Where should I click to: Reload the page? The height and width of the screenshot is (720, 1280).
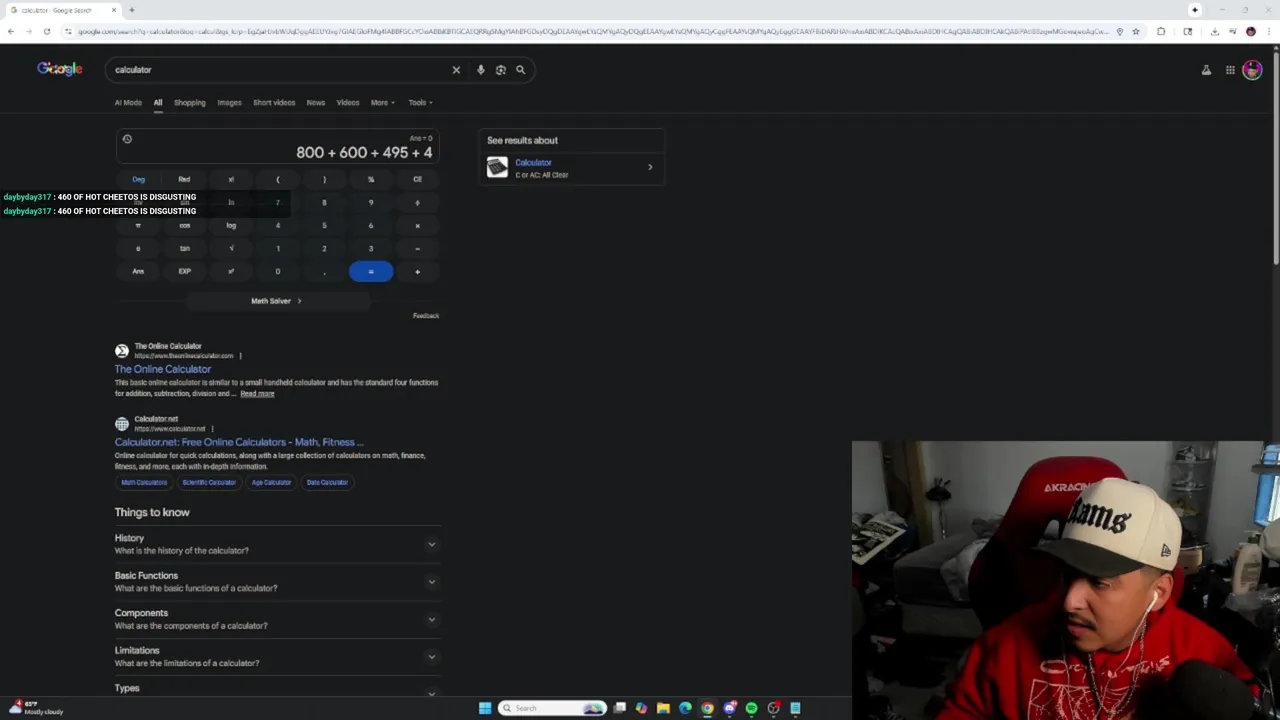click(46, 31)
